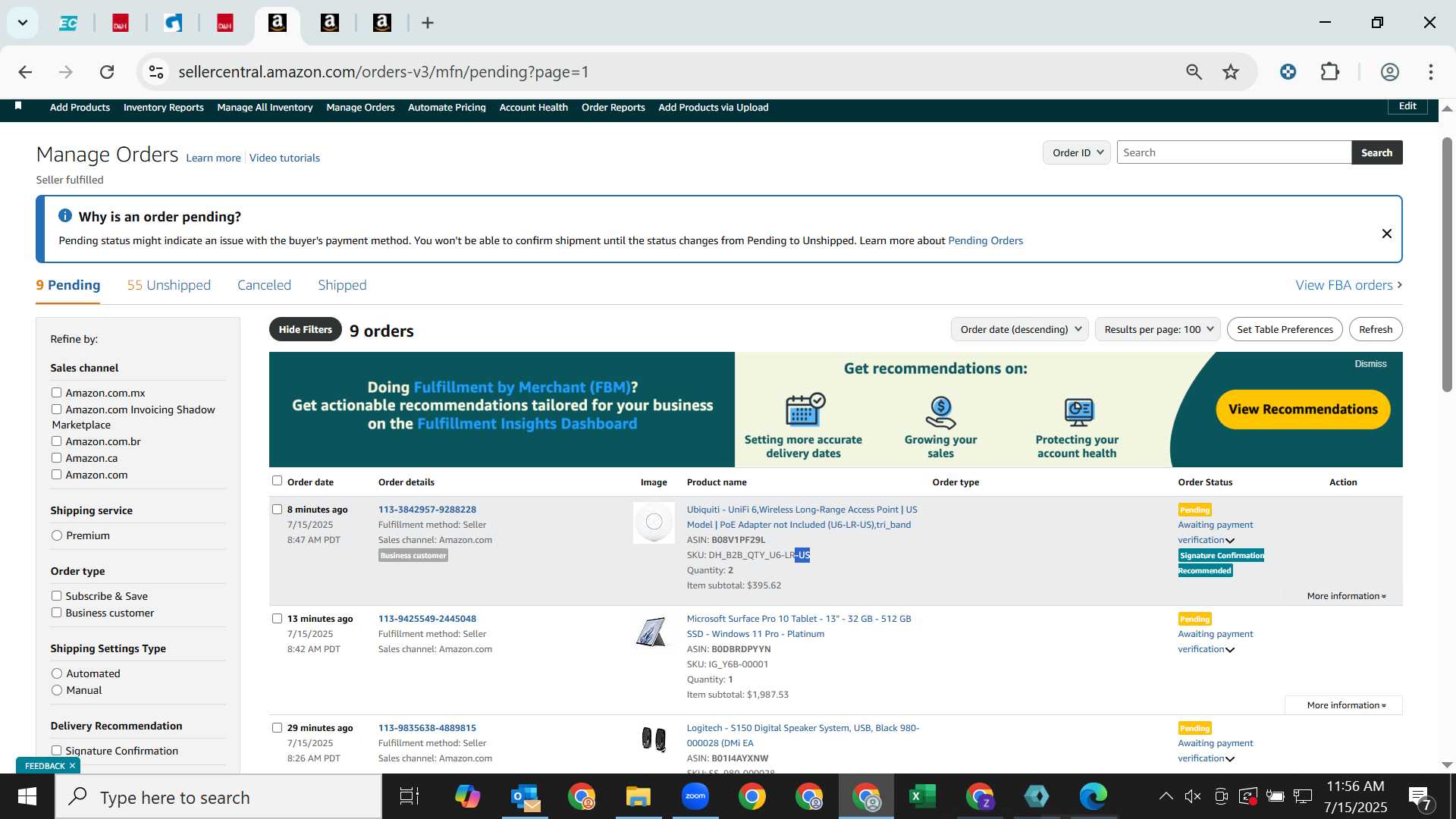Open the Logitech speaker thumbnail
This screenshot has height=819, width=1456.
click(654, 739)
